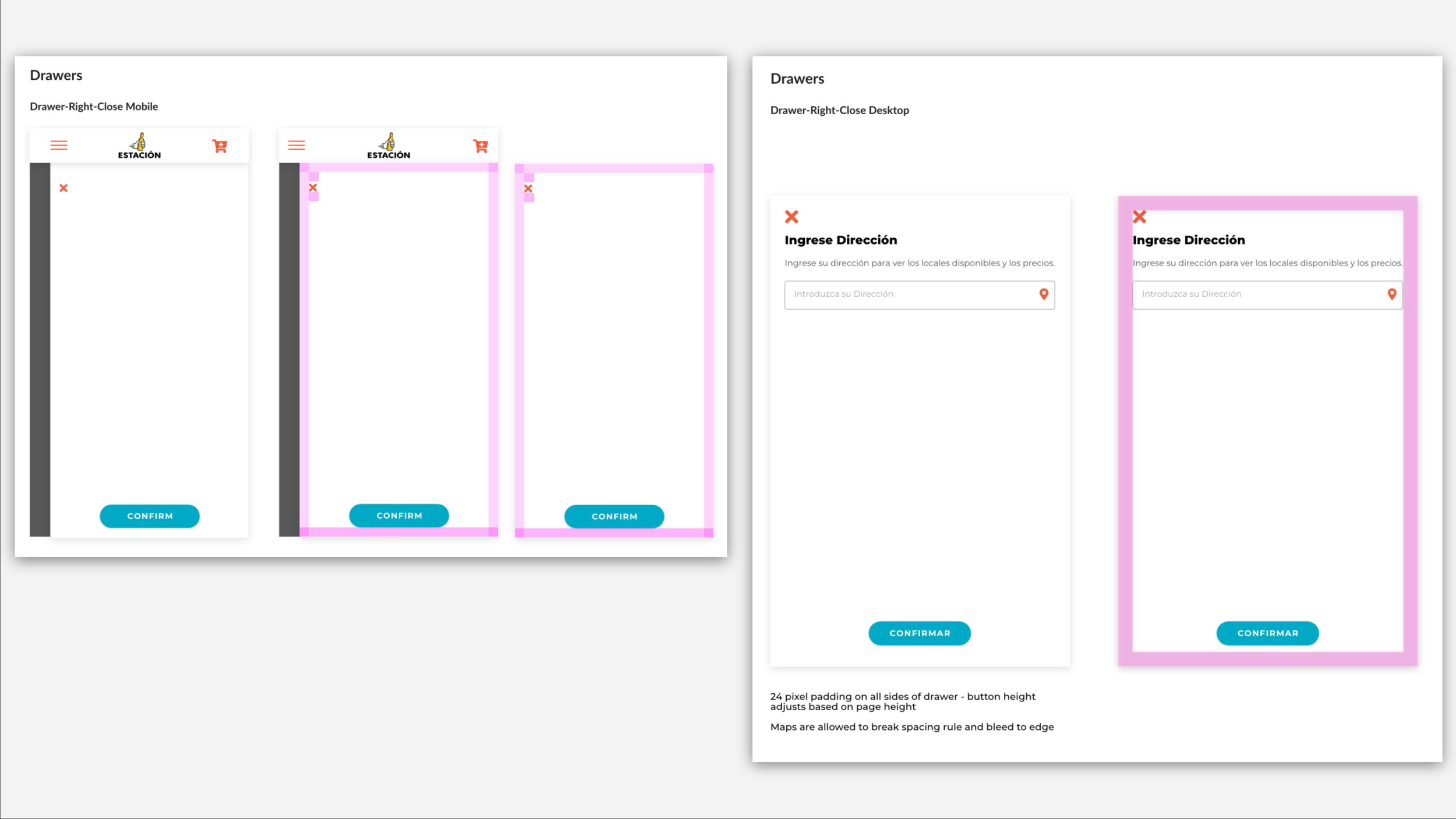The width and height of the screenshot is (1456, 819).
Task: Close drawer in first mobile mockup
Action: [63, 188]
